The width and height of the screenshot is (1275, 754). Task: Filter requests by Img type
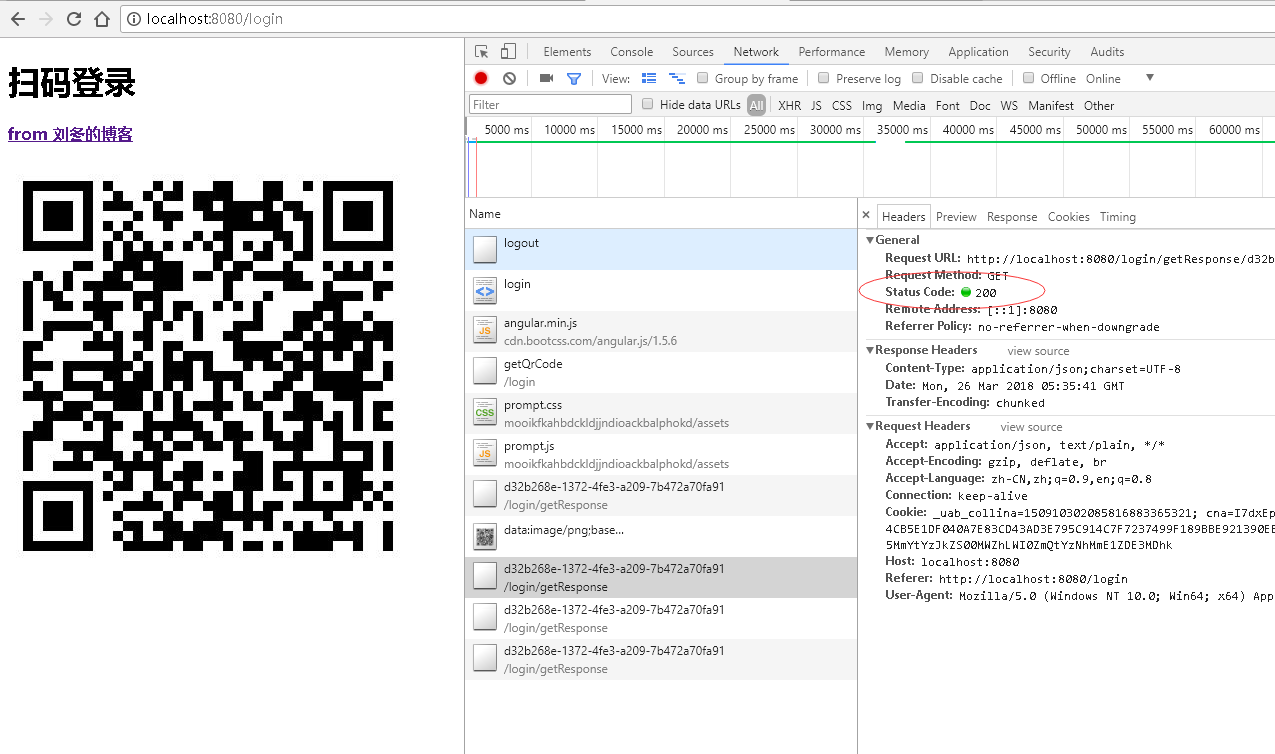pos(872,105)
